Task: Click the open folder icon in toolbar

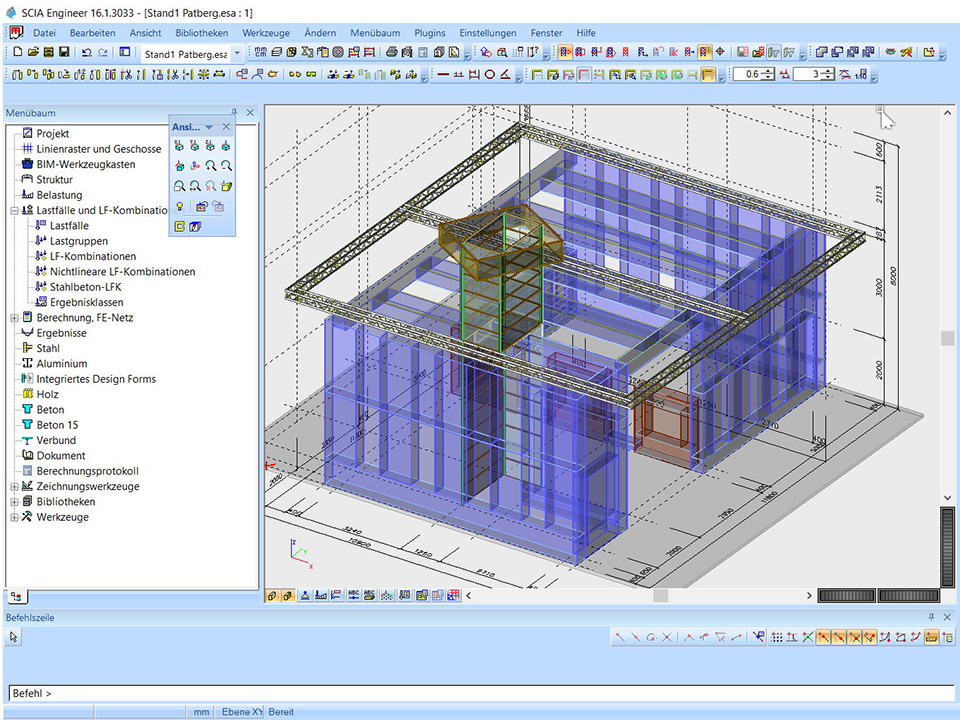Action: 32,52
